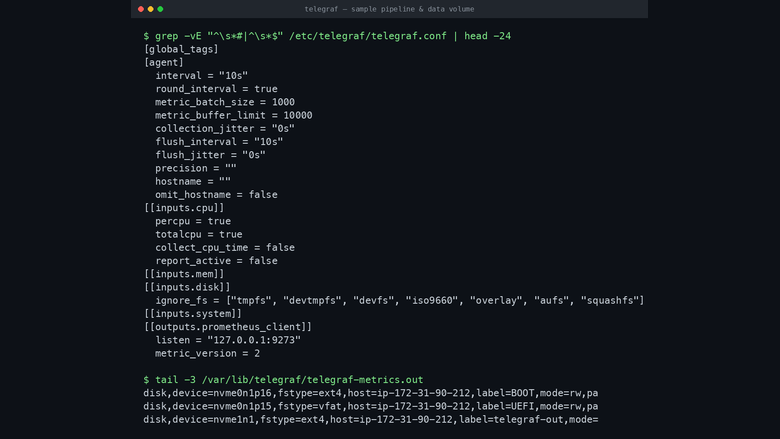
Task: Click the [agent] section header
Action: (164, 62)
